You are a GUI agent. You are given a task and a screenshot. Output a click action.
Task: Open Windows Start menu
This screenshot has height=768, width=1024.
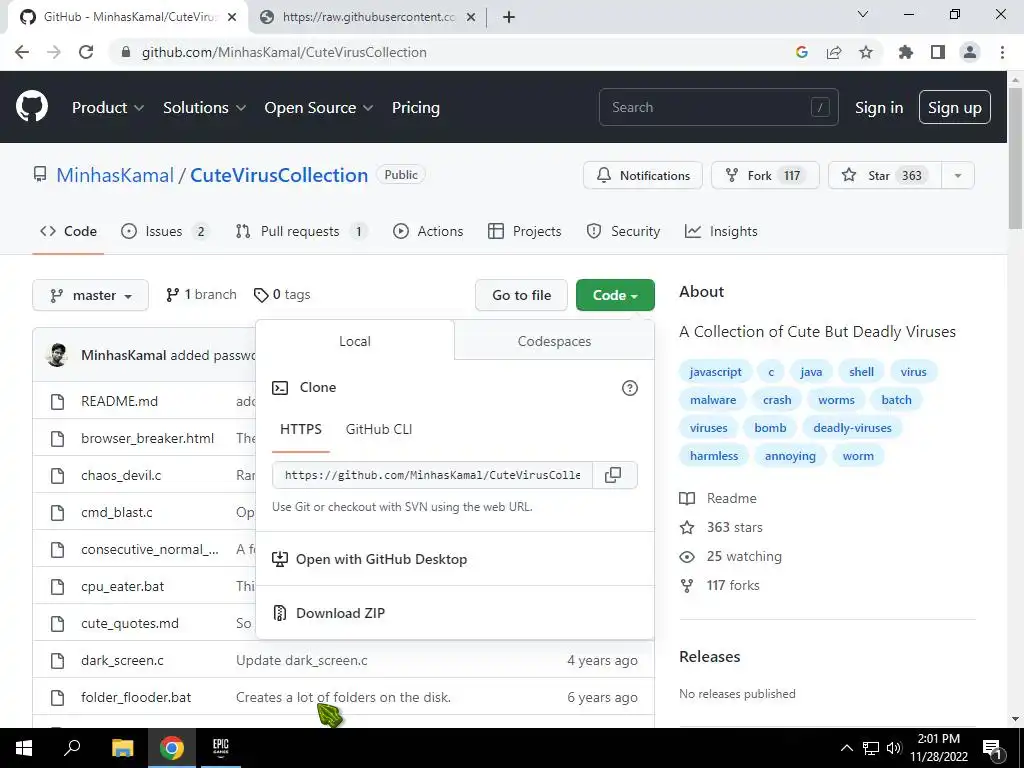tap(24, 748)
